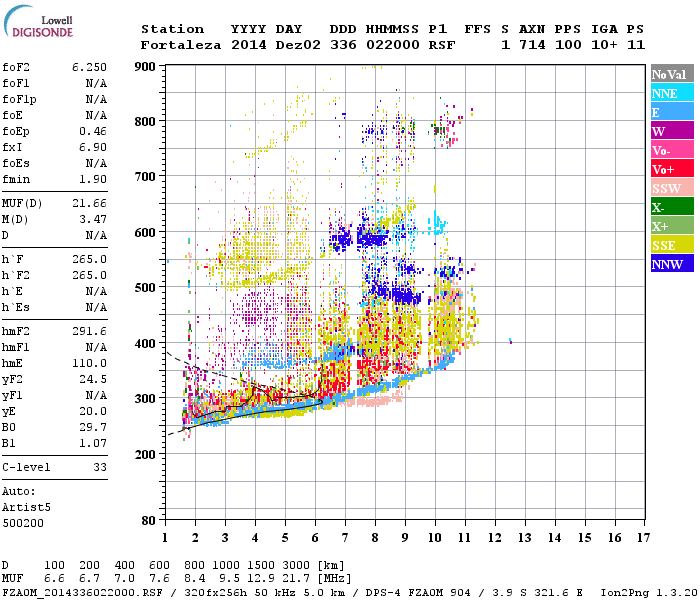Image resolution: width=700 pixels, height=600 pixels.
Task: Click the Lowell Digisonde logo
Action: pos(38,22)
